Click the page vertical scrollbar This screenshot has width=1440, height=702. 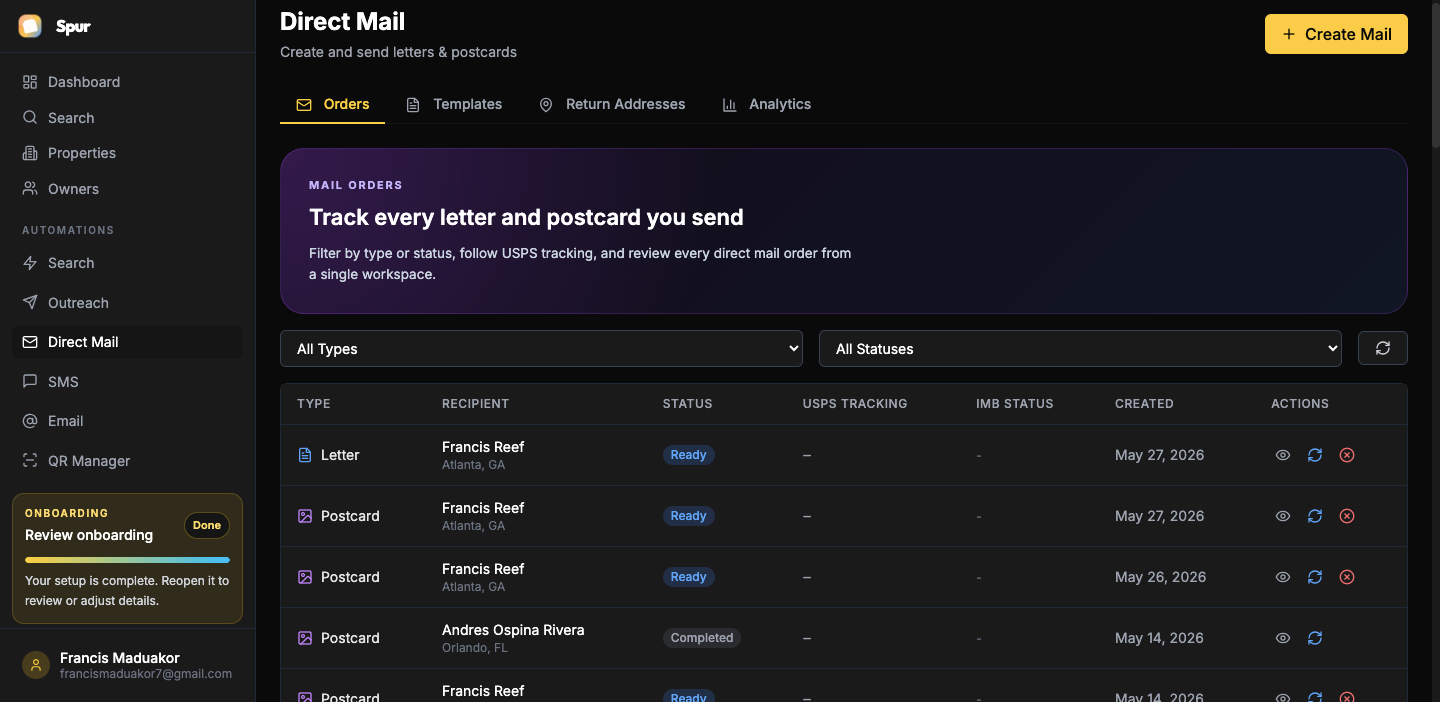click(1435, 75)
